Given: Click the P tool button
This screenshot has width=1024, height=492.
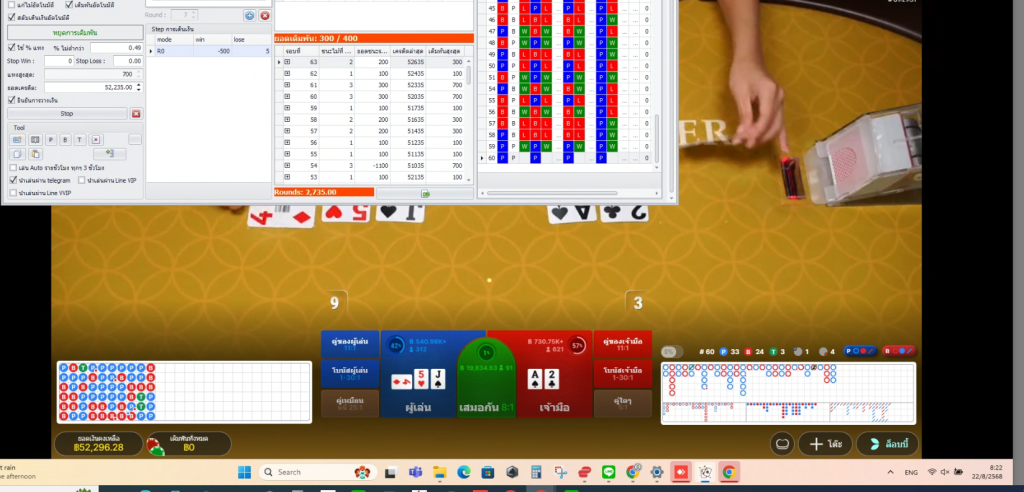Looking at the screenshot, I should 51,140.
